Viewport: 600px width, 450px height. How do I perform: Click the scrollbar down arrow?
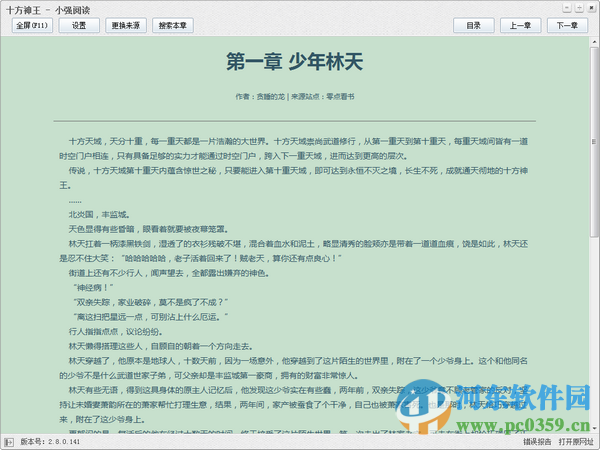coord(594,428)
